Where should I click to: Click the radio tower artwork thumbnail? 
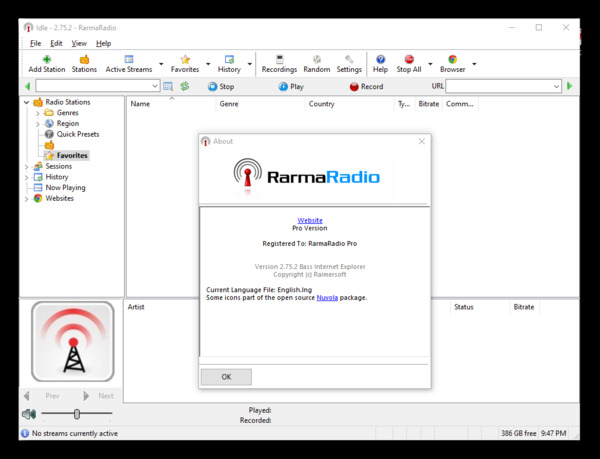pyautogui.click(x=73, y=342)
